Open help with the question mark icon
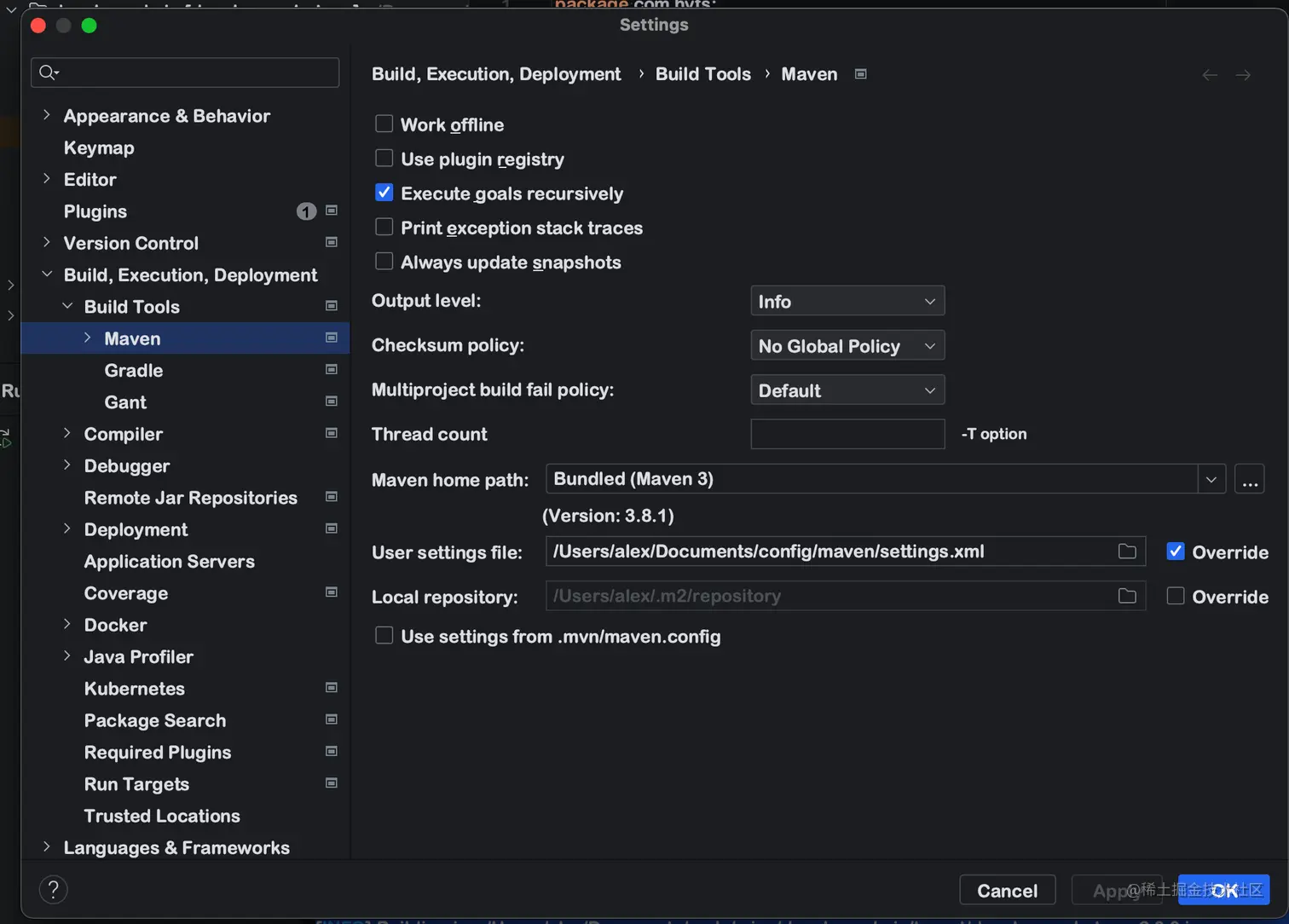The width and height of the screenshot is (1289, 924). click(53, 890)
